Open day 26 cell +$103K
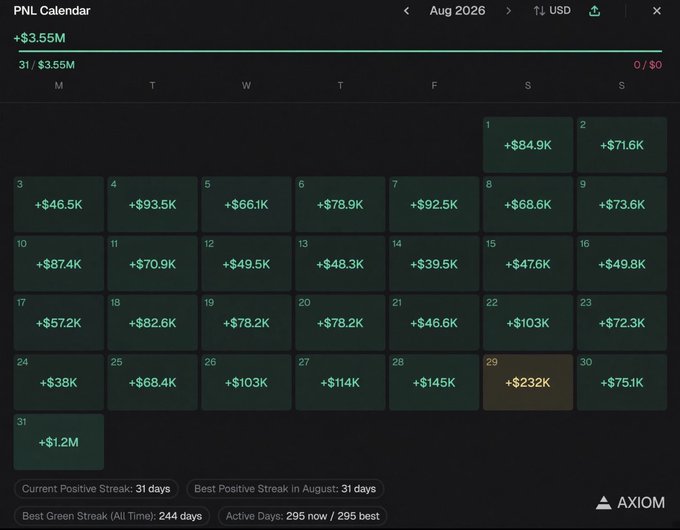This screenshot has height=530, width=680. [x=246, y=382]
